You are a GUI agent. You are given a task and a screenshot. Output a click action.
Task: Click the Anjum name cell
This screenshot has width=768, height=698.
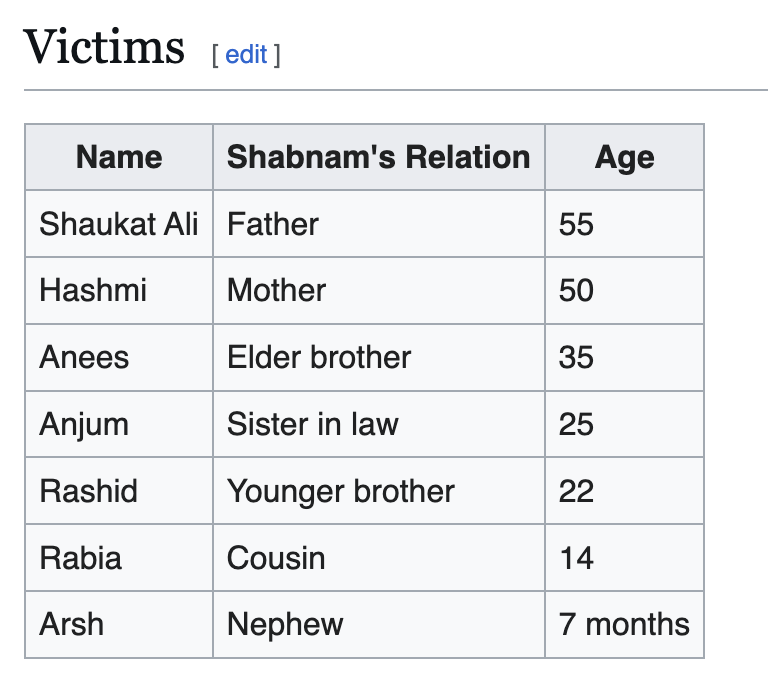pos(119,424)
